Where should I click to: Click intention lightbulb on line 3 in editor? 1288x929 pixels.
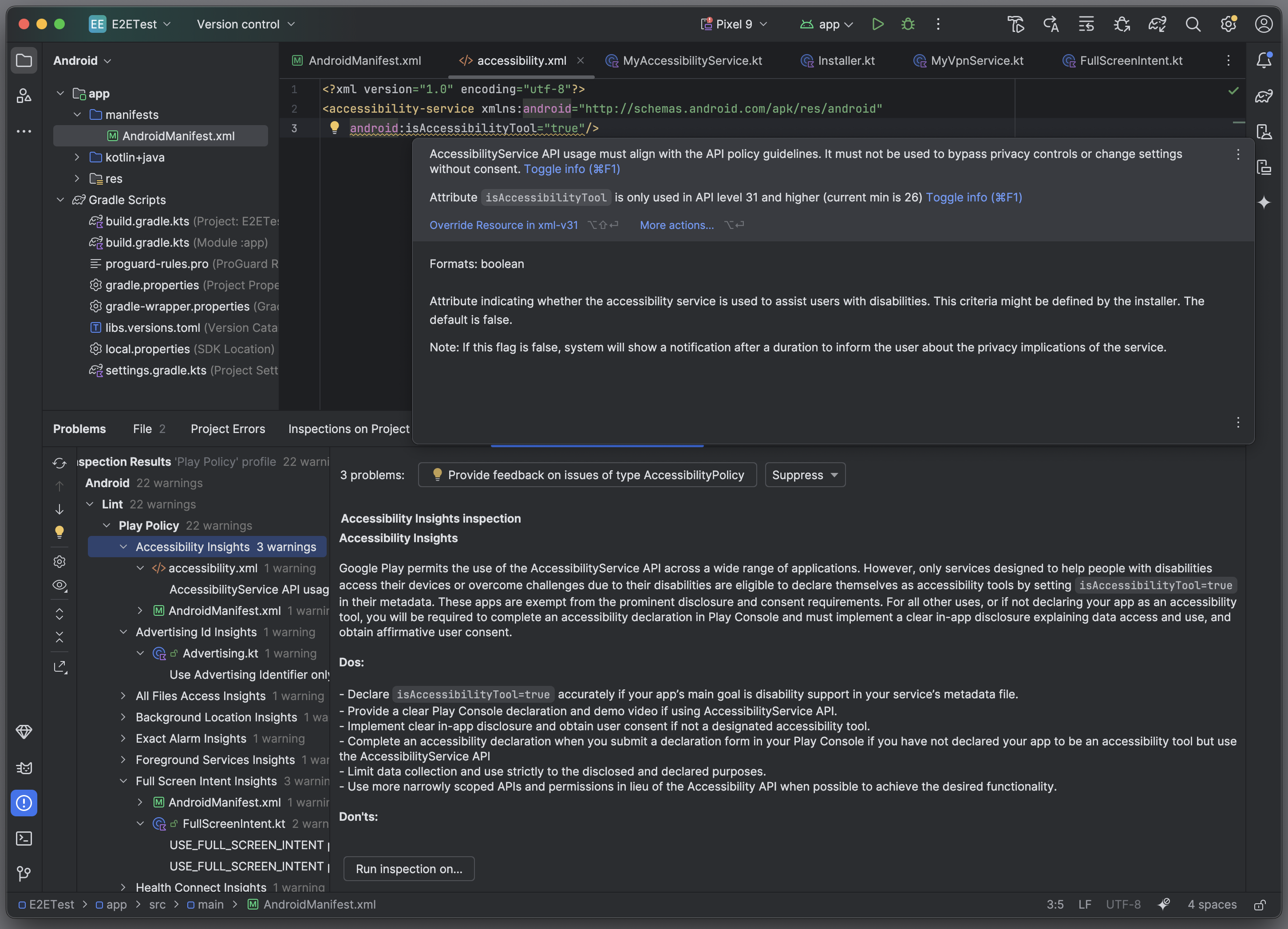click(x=335, y=128)
